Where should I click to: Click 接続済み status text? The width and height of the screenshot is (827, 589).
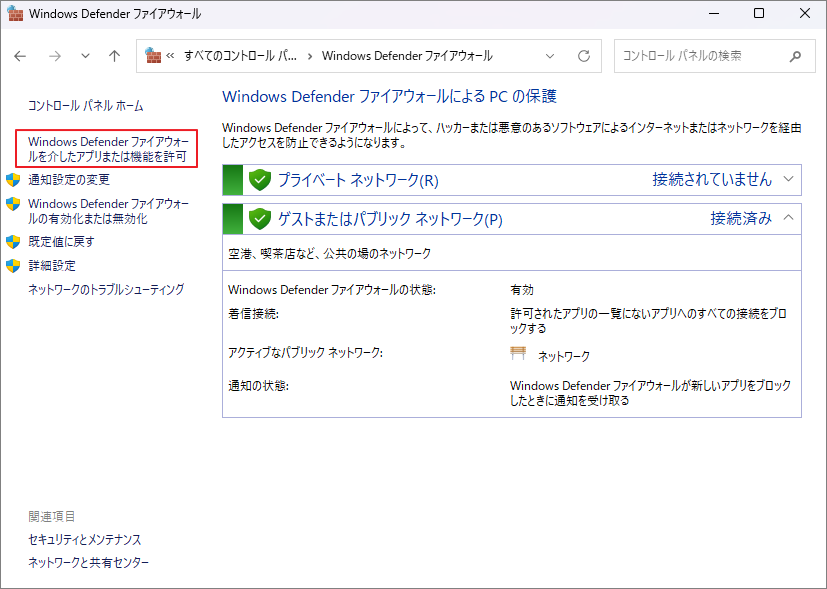[741, 218]
